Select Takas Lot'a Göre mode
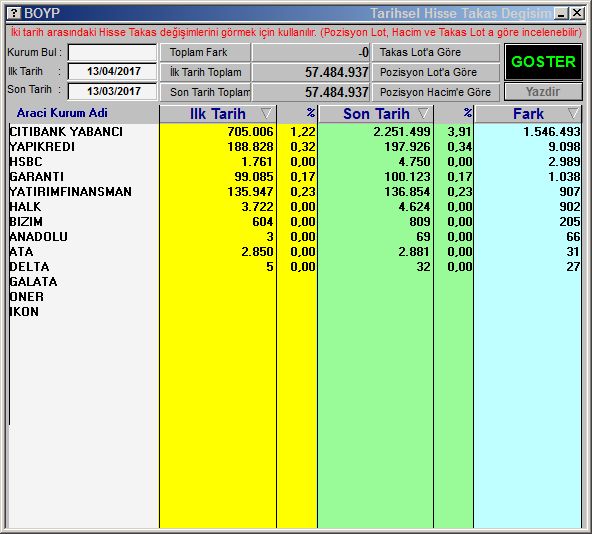Image resolution: width=592 pixels, height=534 pixels. coord(436,52)
